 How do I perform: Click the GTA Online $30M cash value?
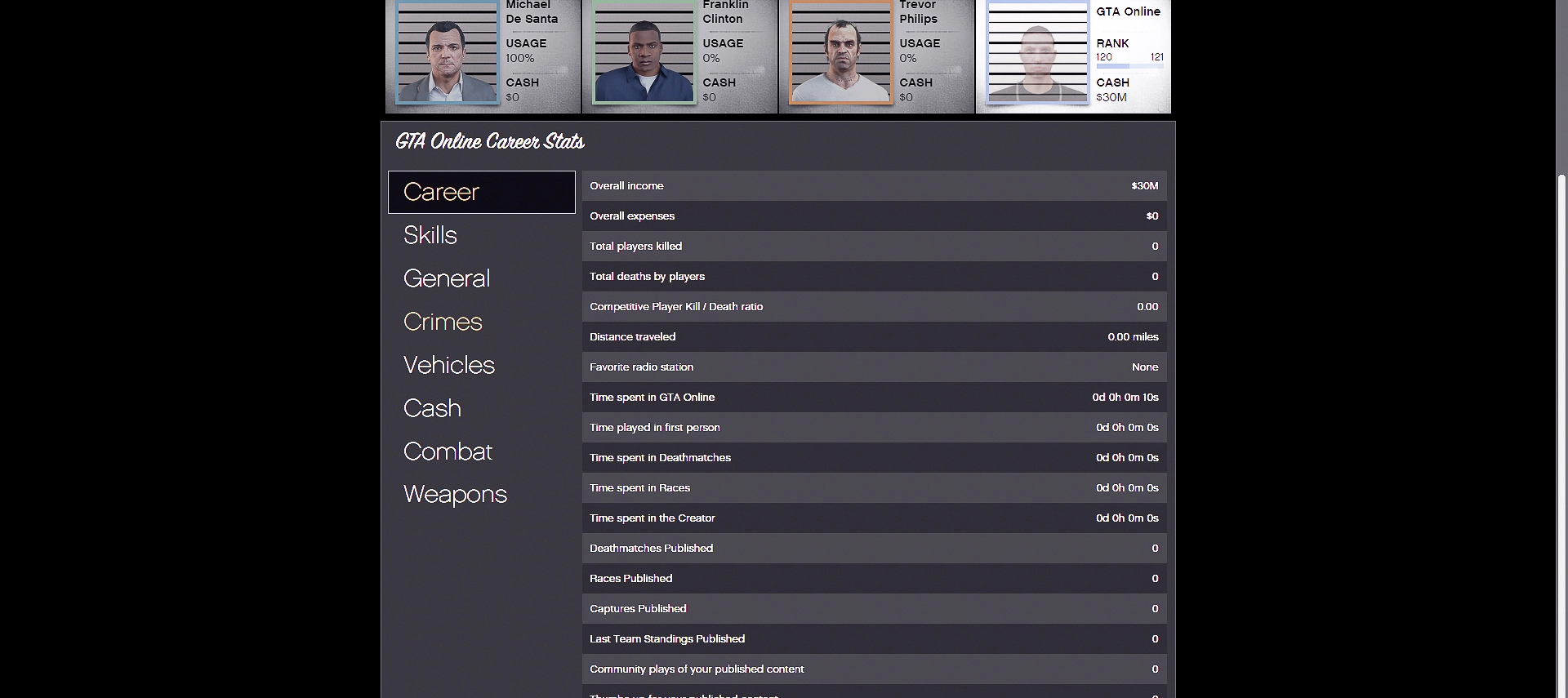point(1111,97)
